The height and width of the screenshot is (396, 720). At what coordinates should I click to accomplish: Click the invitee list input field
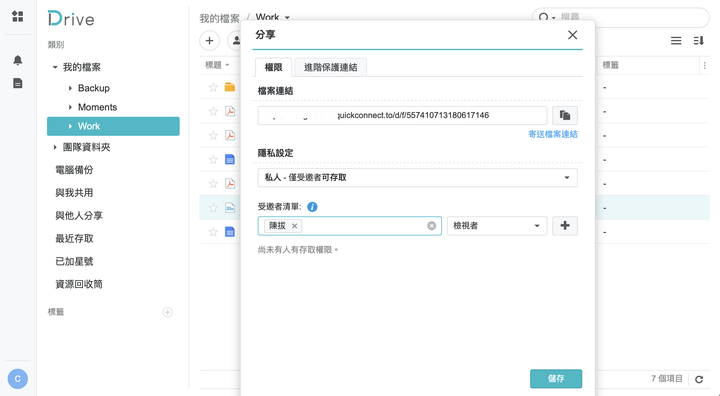pyautogui.click(x=349, y=226)
